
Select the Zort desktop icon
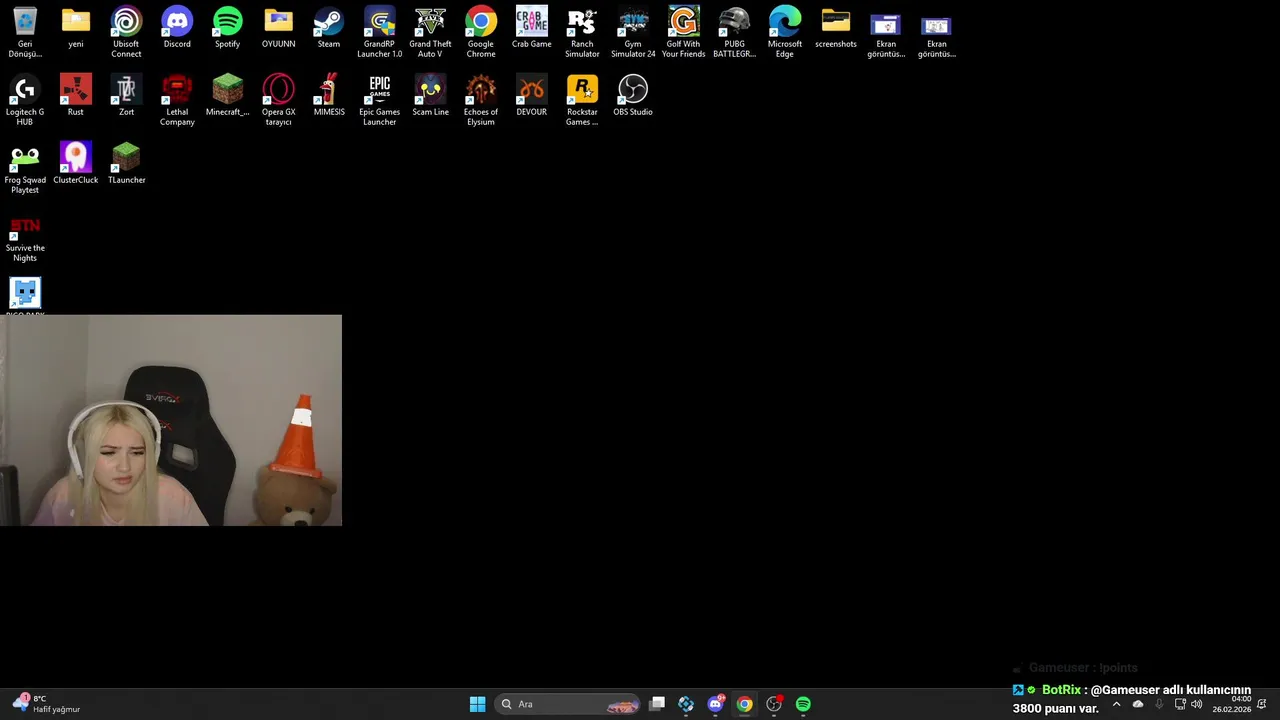[126, 96]
